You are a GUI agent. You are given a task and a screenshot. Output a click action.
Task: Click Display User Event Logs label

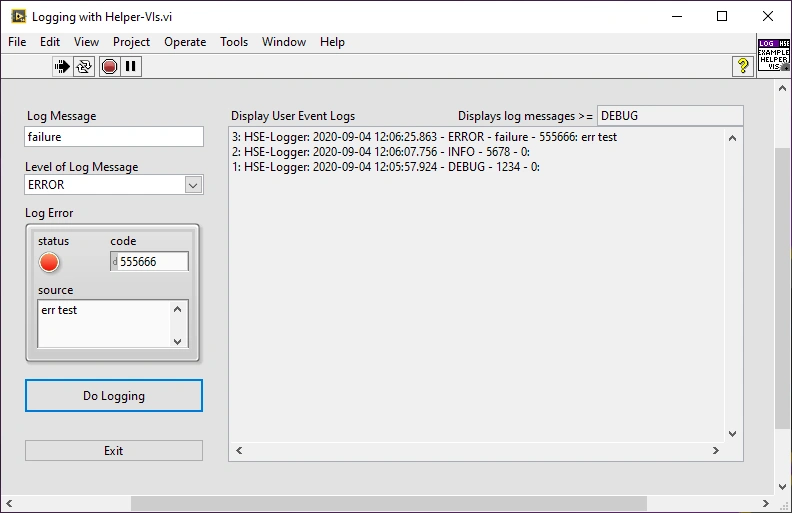click(x=293, y=116)
